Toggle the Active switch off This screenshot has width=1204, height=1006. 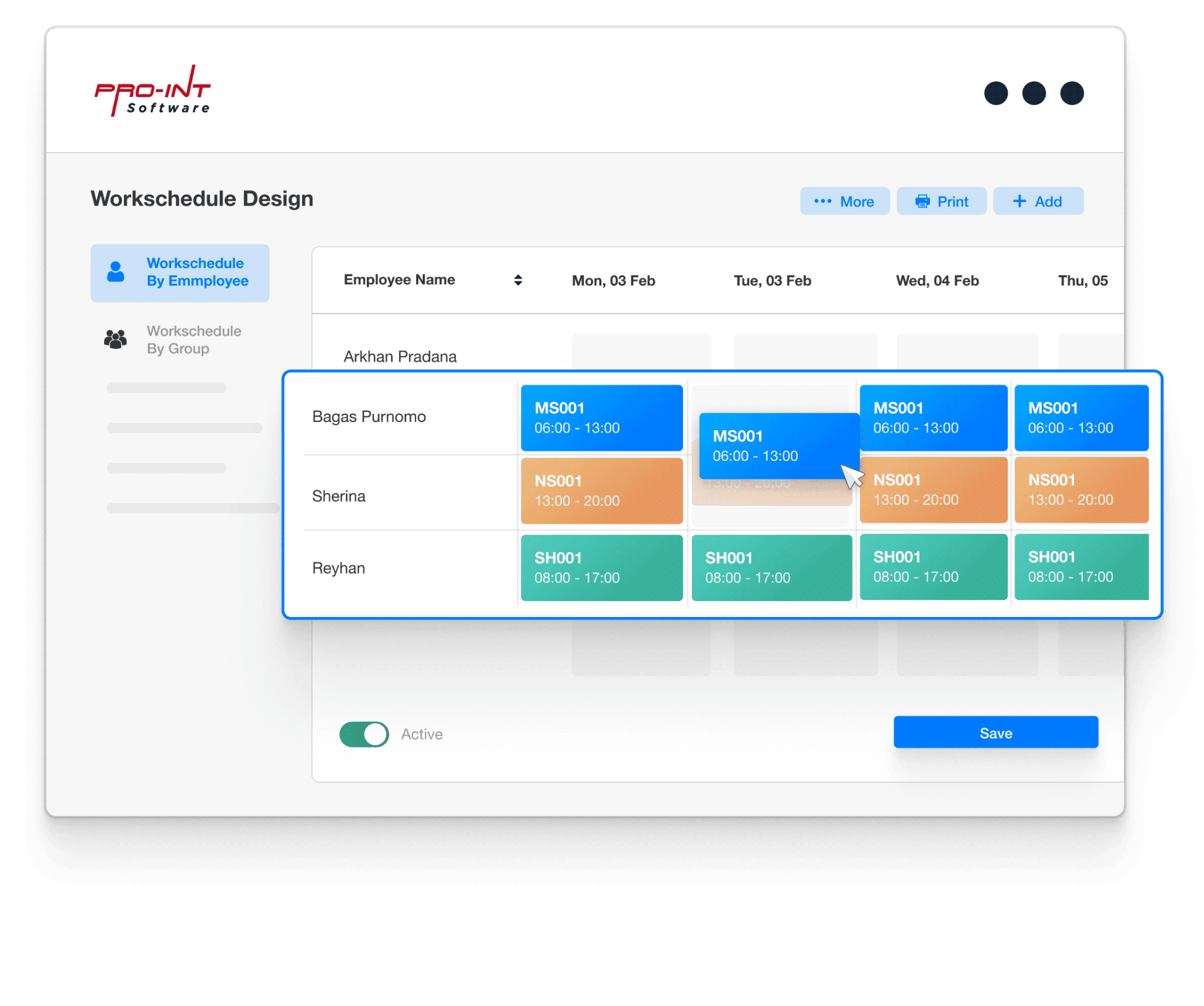pyautogui.click(x=364, y=734)
